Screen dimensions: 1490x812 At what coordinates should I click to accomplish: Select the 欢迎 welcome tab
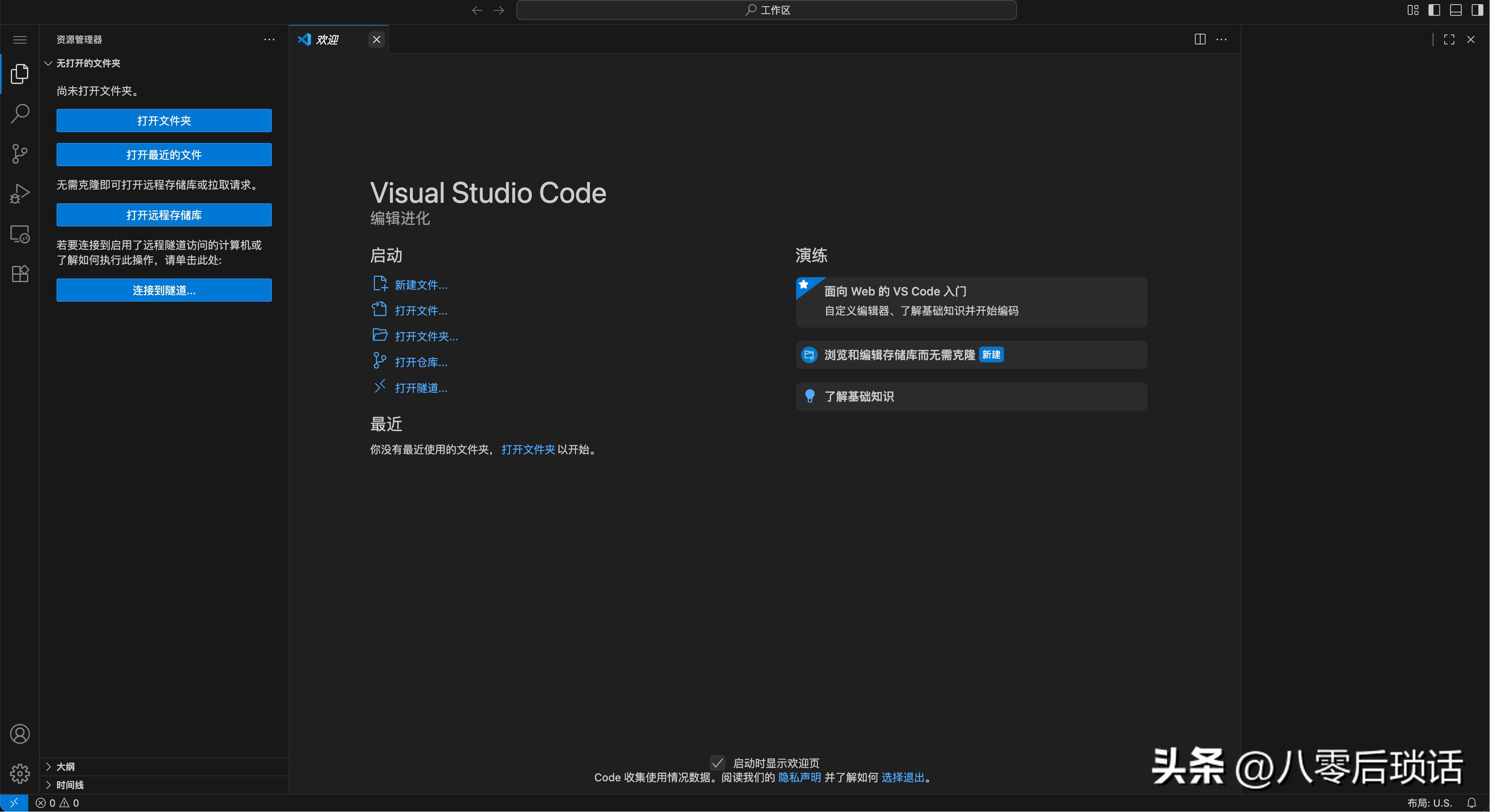[x=327, y=39]
